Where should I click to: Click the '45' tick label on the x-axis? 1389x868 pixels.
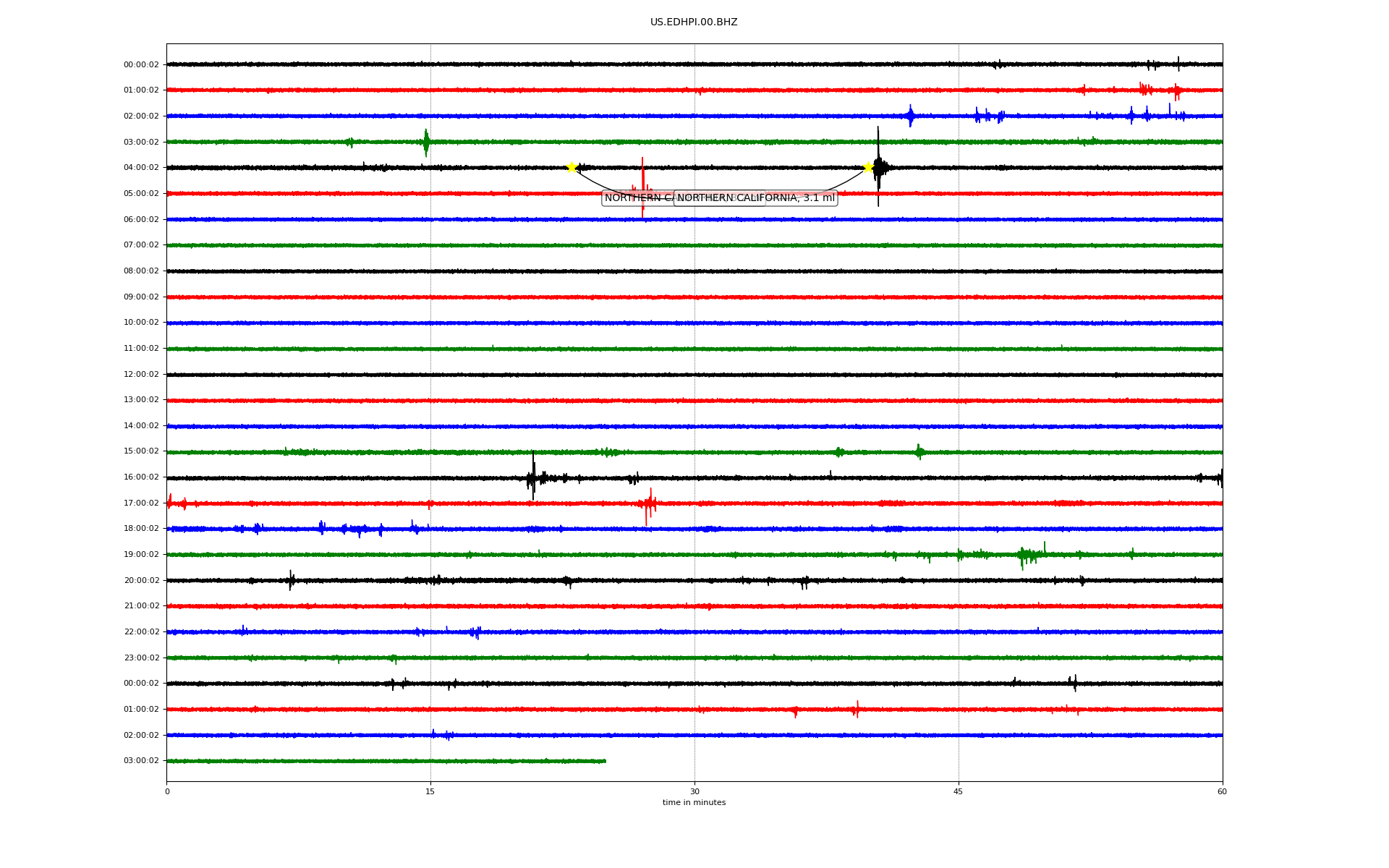(958, 791)
